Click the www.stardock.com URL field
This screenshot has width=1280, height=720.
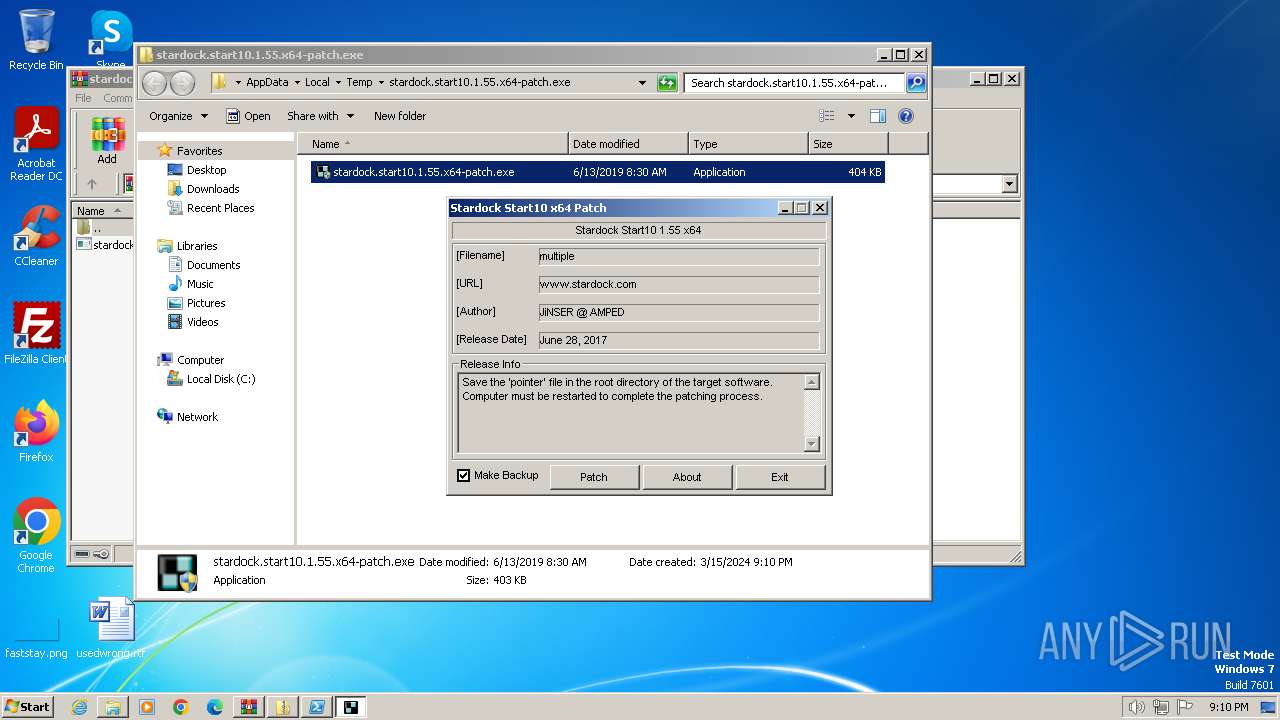(x=679, y=285)
